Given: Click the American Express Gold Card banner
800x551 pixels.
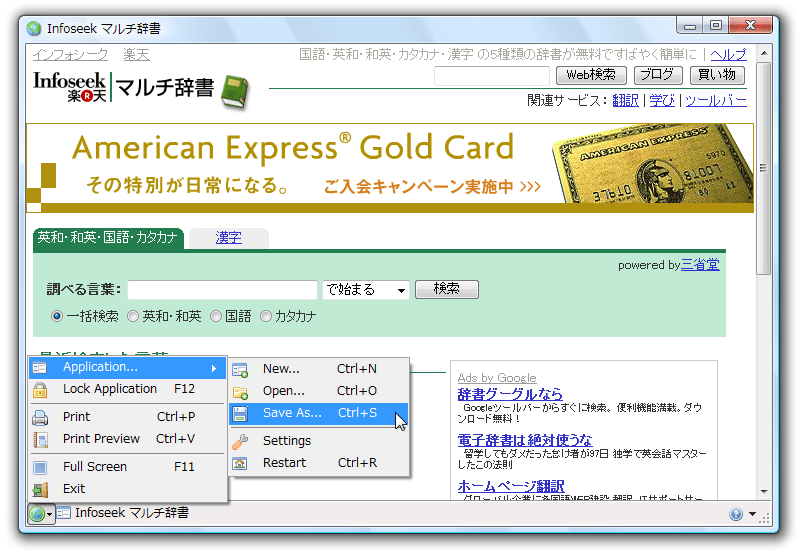Looking at the screenshot, I should point(390,168).
